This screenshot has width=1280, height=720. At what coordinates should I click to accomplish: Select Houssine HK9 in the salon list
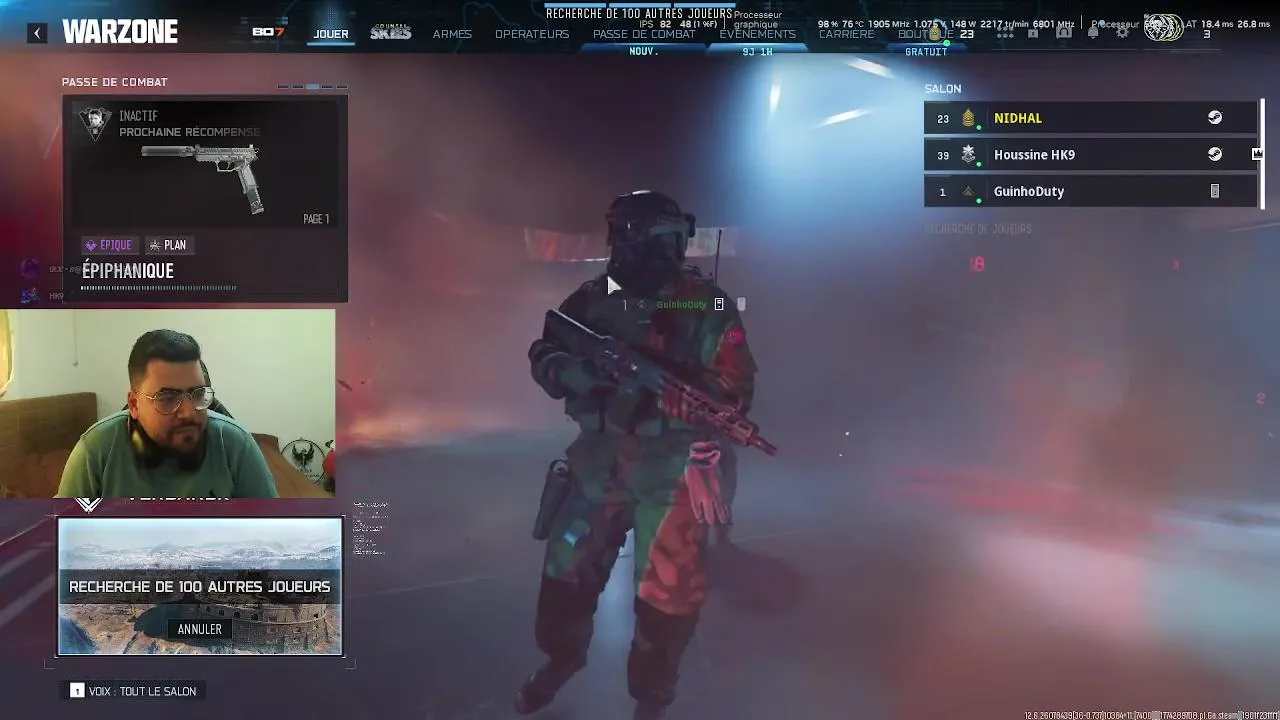pos(1091,155)
